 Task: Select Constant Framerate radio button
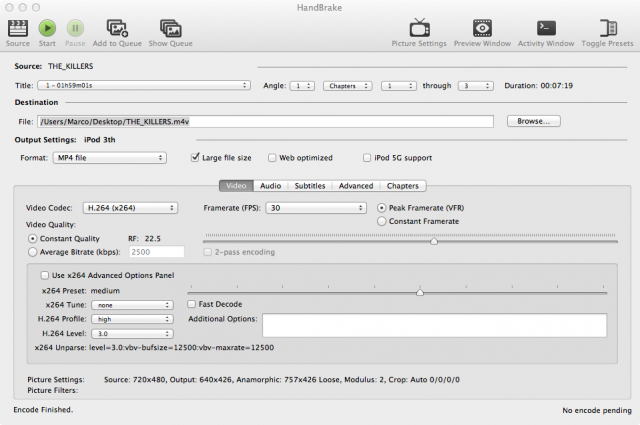click(381, 221)
